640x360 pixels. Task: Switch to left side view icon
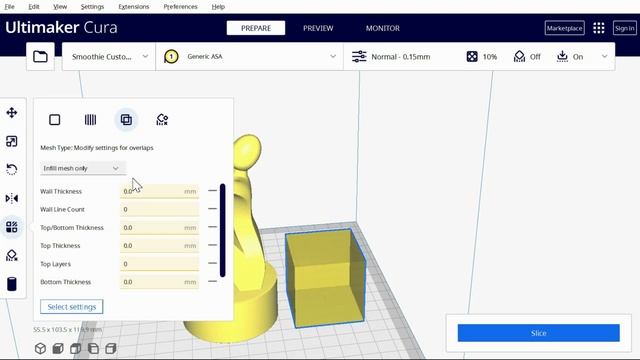[x=93, y=349]
